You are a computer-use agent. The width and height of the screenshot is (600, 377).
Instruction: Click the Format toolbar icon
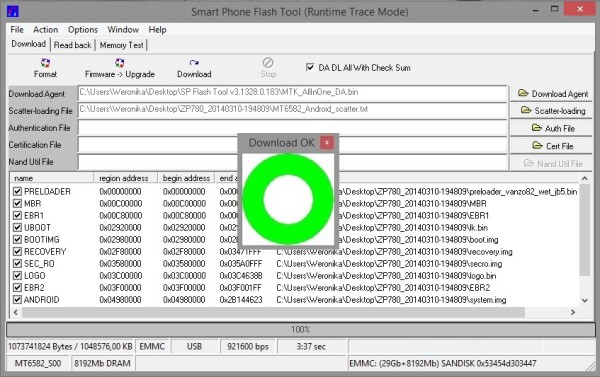click(45, 63)
